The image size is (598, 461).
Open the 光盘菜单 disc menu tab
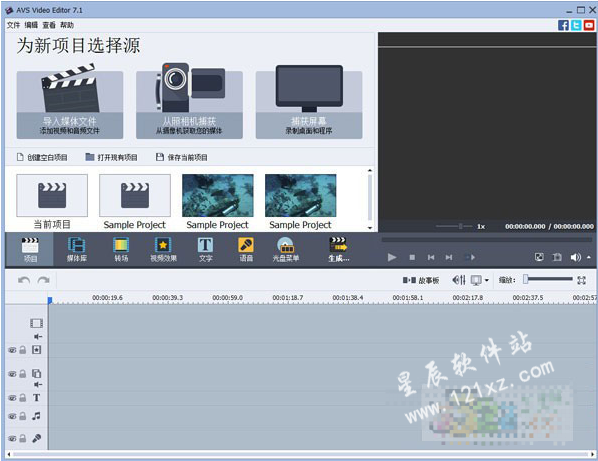click(286, 250)
